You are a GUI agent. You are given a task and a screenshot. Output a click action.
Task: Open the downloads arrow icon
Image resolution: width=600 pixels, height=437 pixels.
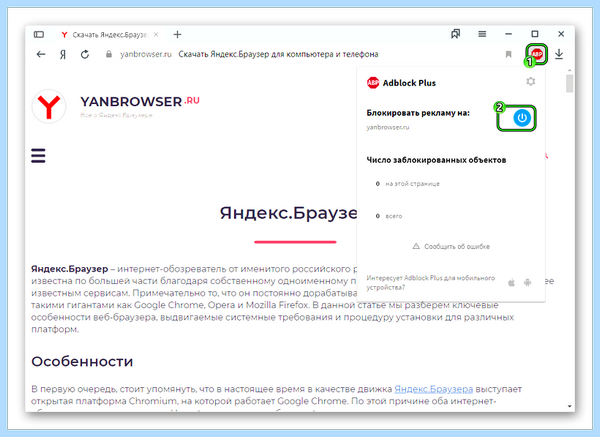[x=559, y=54]
